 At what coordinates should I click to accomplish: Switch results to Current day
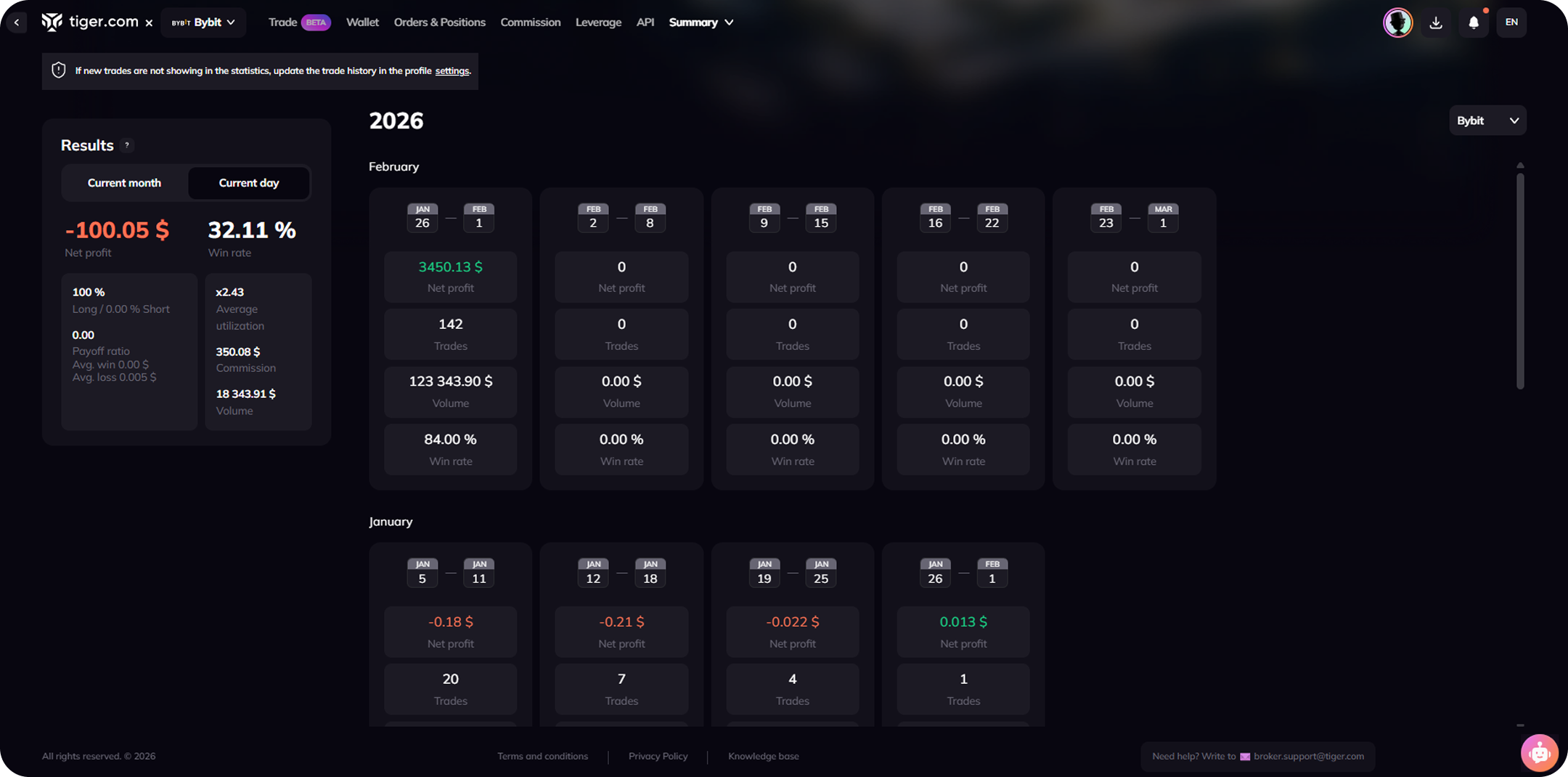click(x=248, y=183)
